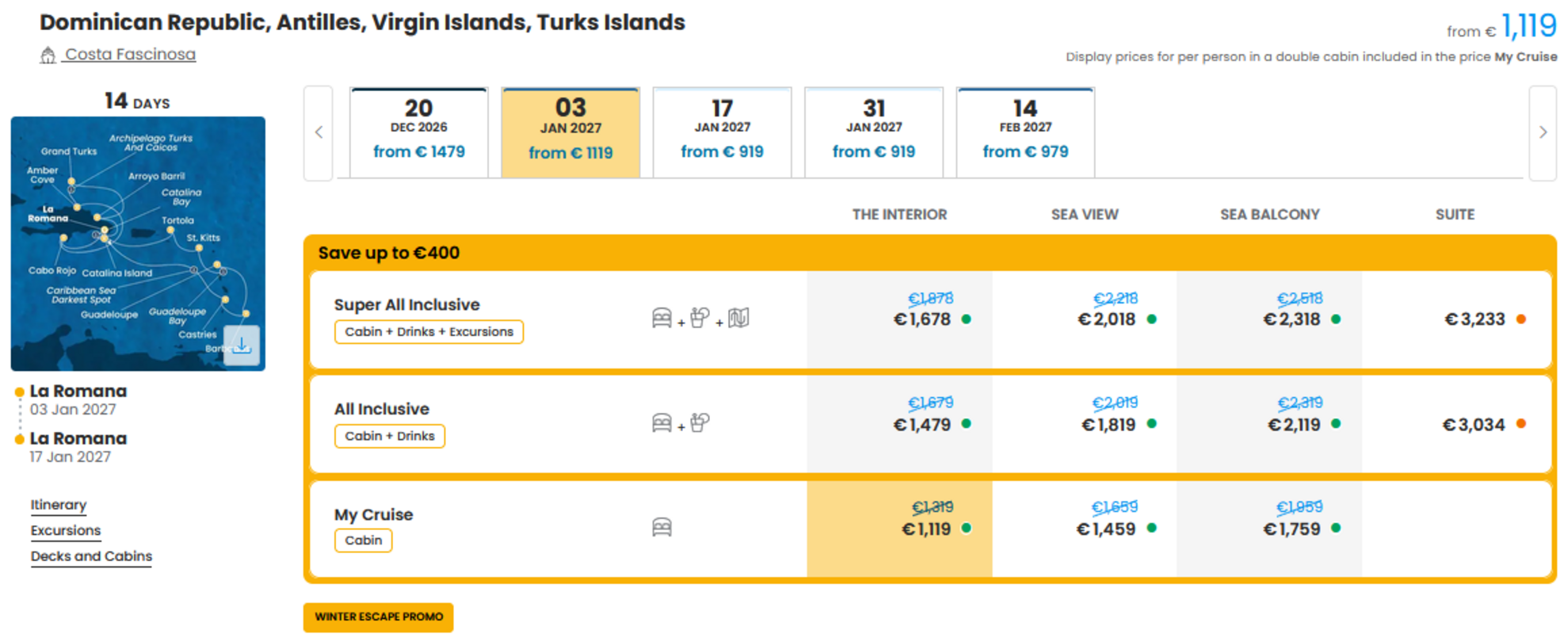This screenshot has height=634, width=1568.
Task: Open the Costa Fascinosa ship link
Action: pyautogui.click(x=130, y=55)
